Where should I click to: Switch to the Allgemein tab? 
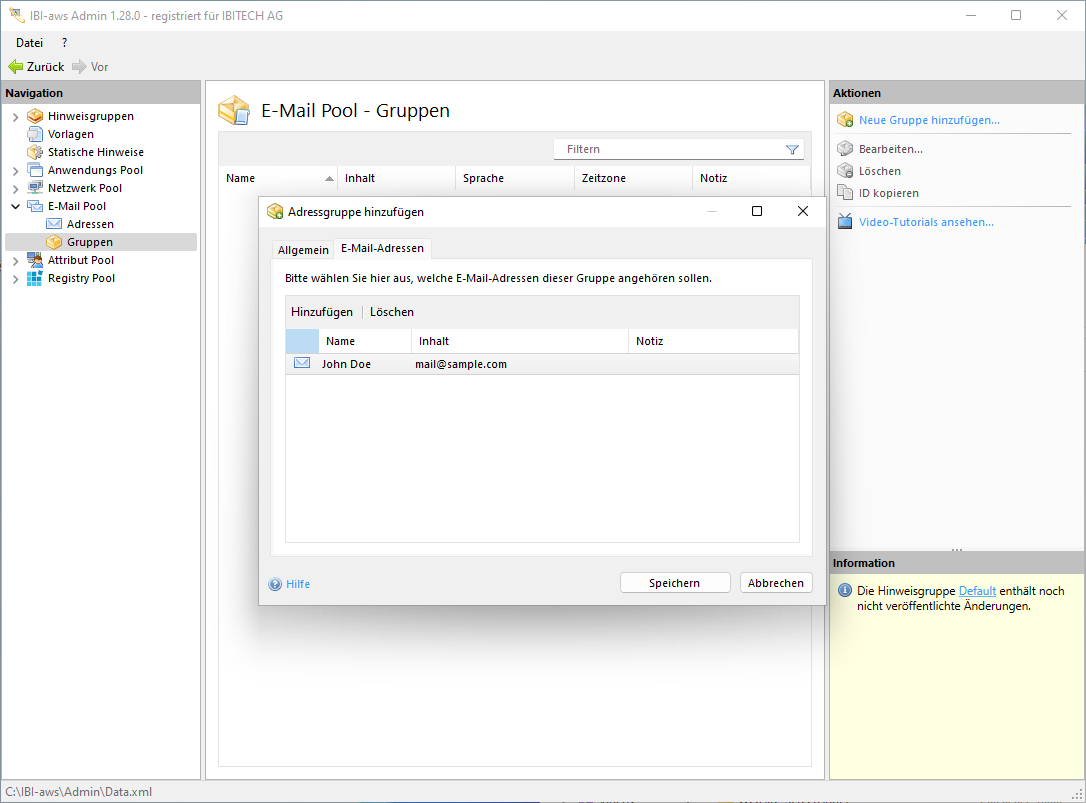[303, 249]
